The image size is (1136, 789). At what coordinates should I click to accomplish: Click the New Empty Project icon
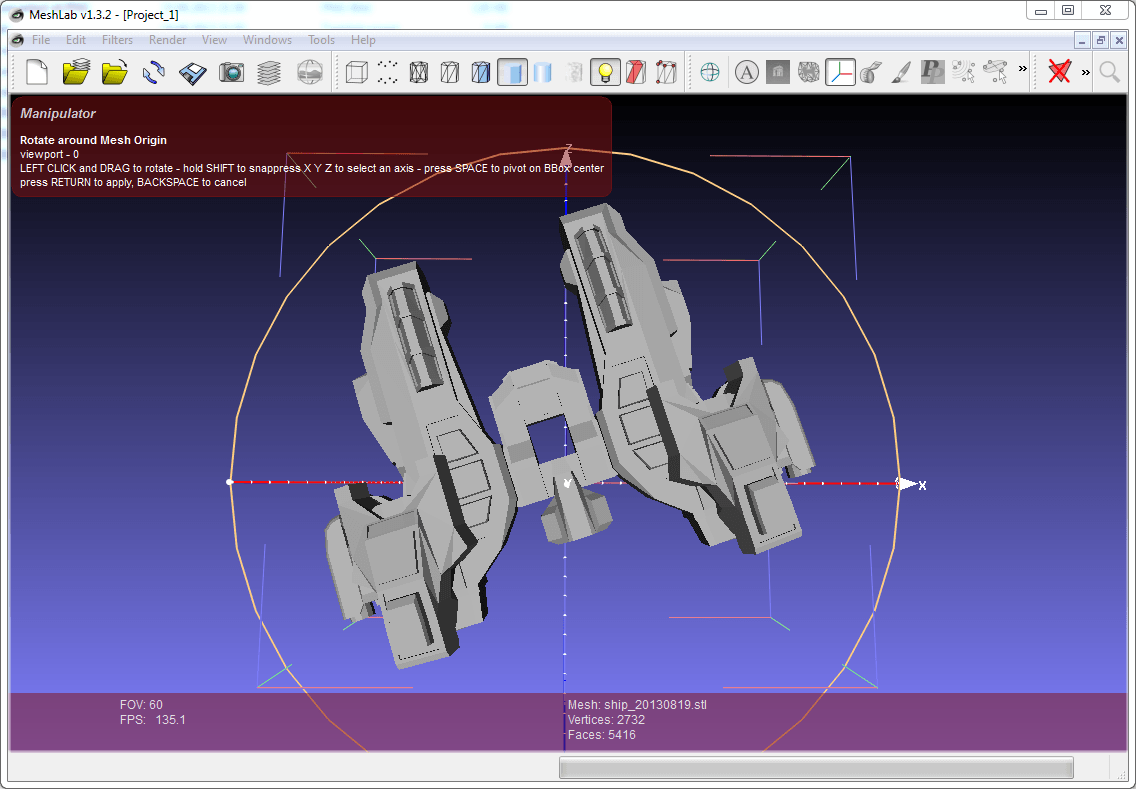pyautogui.click(x=37, y=72)
